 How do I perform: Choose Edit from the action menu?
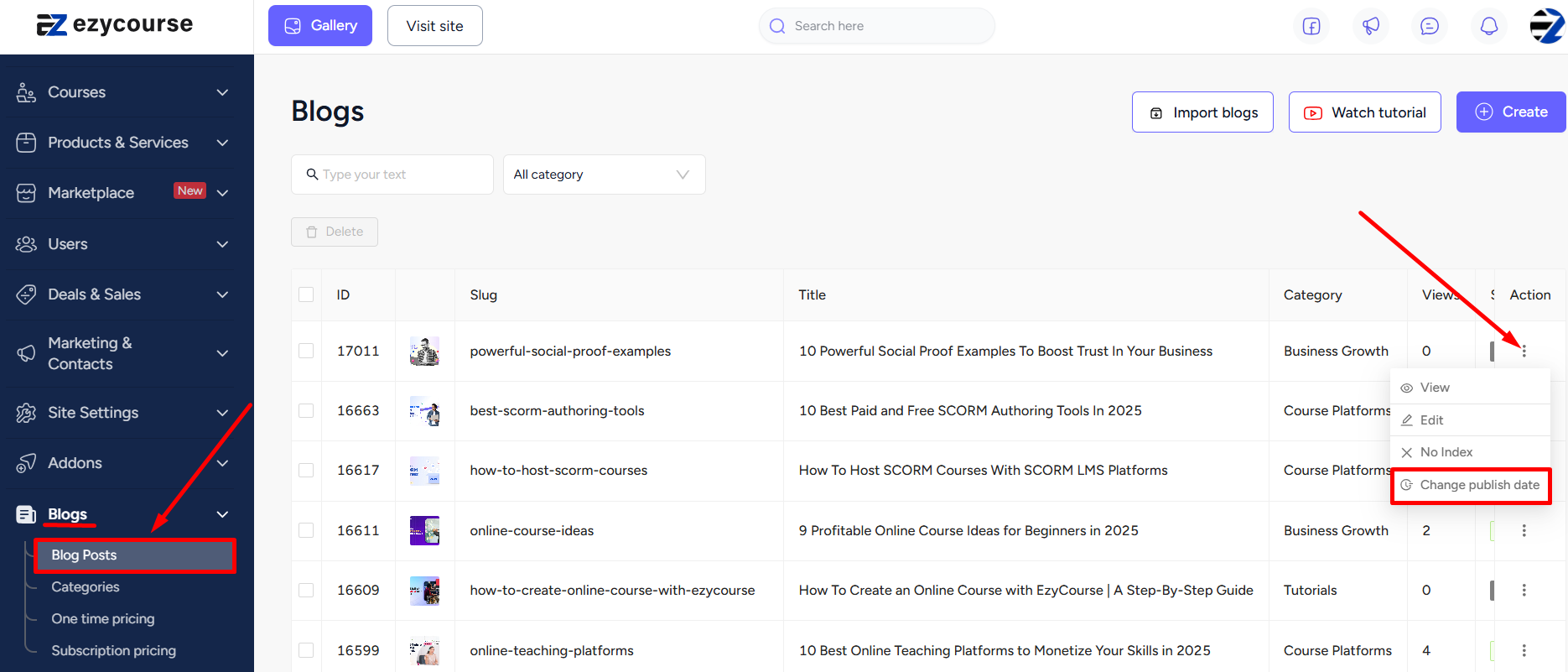(x=1470, y=420)
